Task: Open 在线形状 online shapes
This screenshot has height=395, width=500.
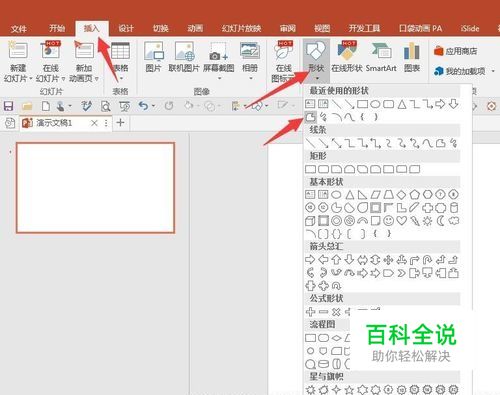Action: pyautogui.click(x=347, y=57)
